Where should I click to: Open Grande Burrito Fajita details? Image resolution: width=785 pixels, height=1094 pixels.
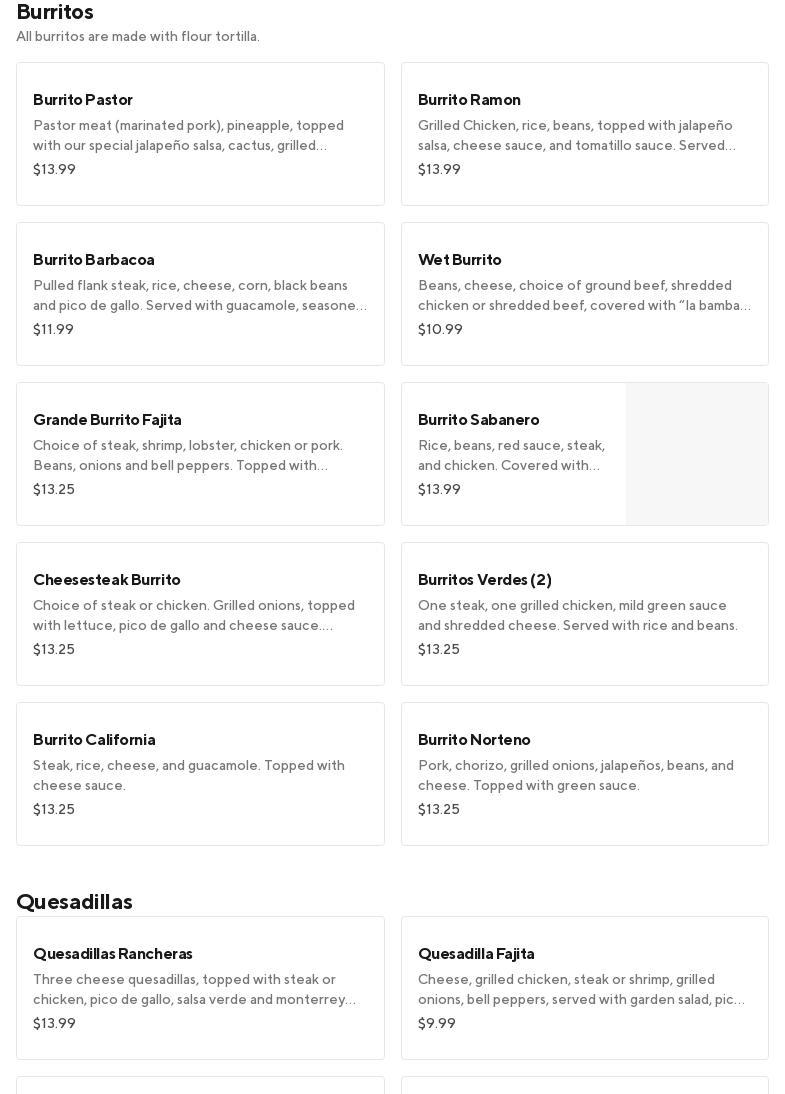(200, 454)
